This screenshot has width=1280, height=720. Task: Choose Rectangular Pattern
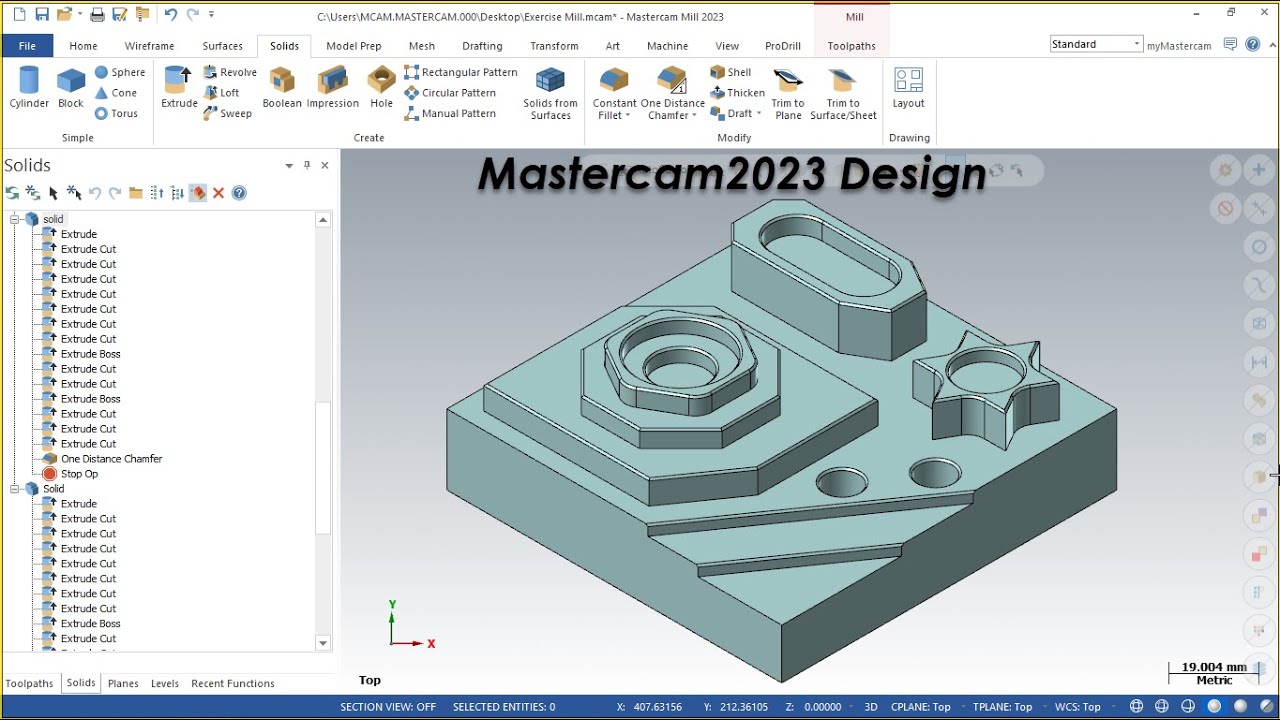461,72
